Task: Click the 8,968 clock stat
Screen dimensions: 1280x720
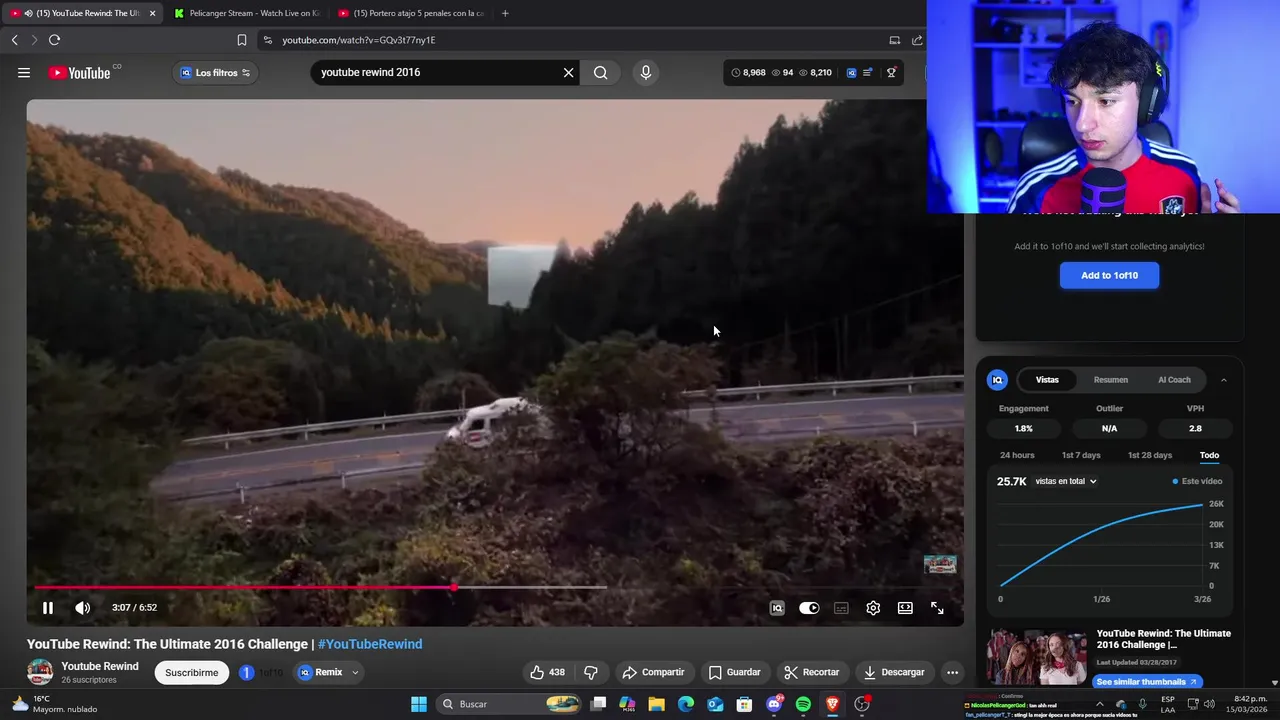Action: tap(748, 72)
